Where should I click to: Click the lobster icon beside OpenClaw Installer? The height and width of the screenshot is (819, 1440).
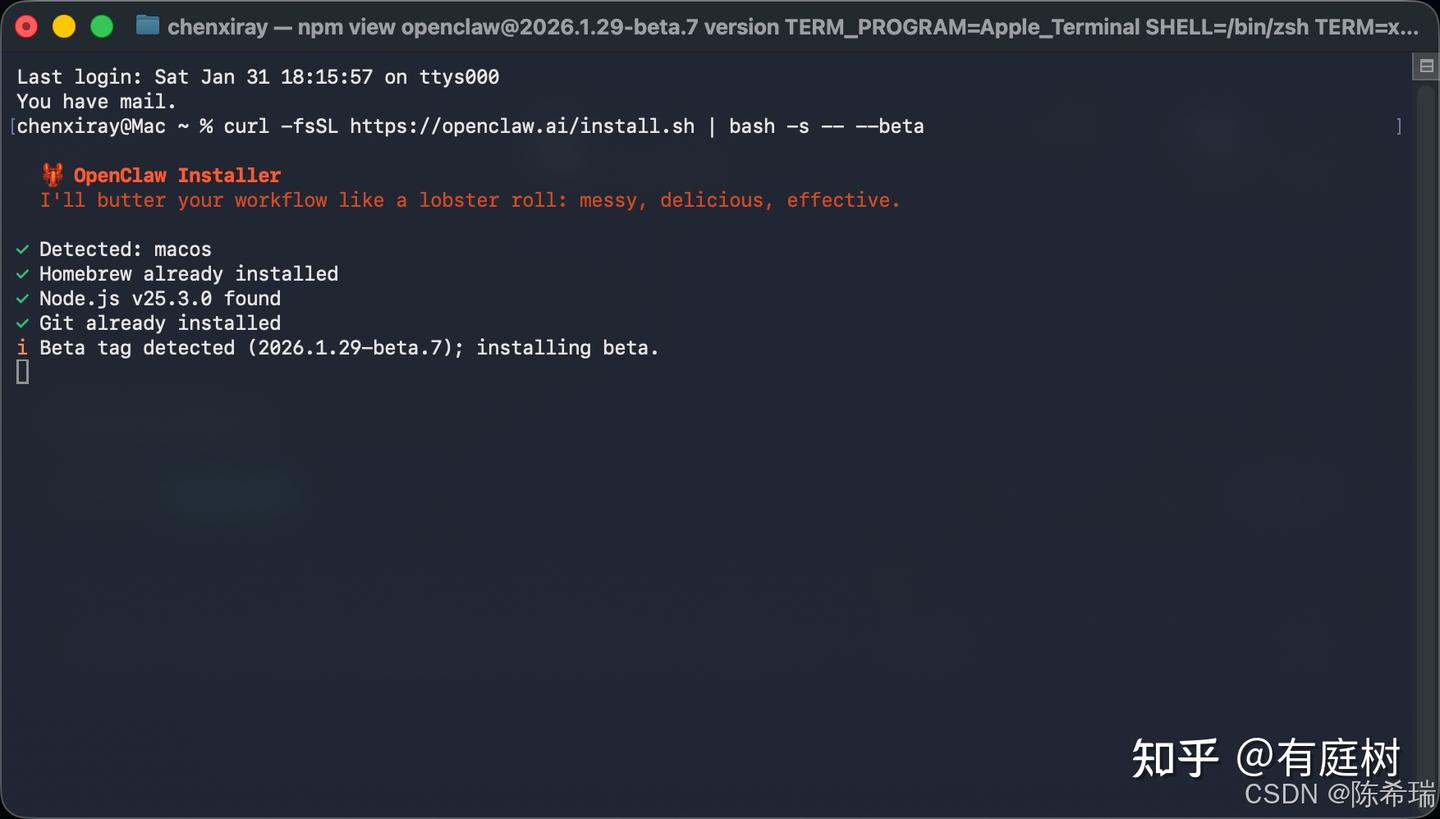tap(53, 175)
